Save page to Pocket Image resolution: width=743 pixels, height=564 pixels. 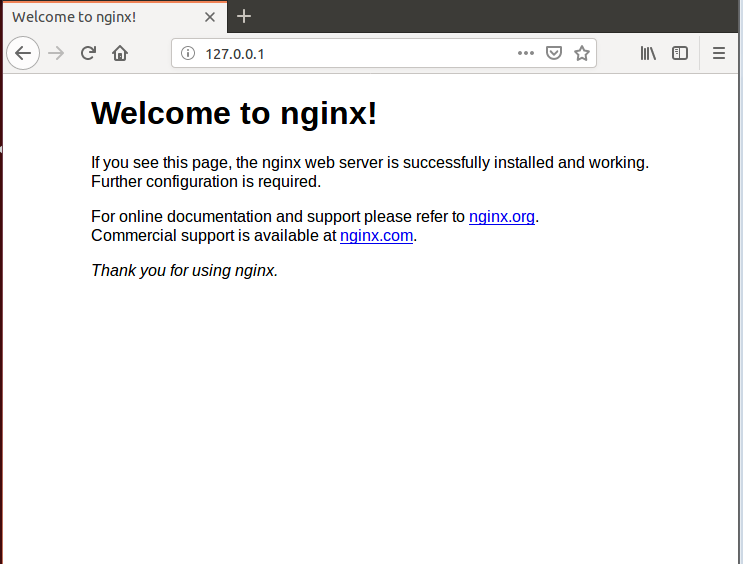[553, 53]
